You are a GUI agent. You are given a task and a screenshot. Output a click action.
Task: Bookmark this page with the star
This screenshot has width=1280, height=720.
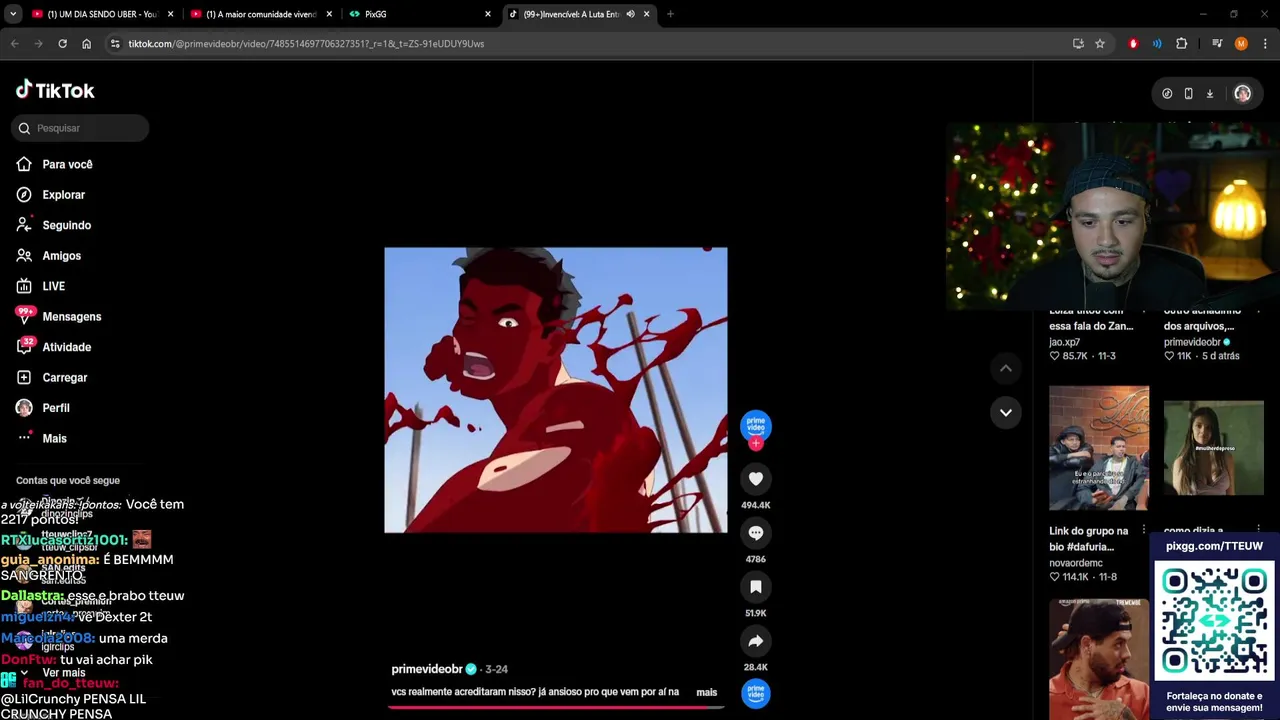tap(1100, 44)
